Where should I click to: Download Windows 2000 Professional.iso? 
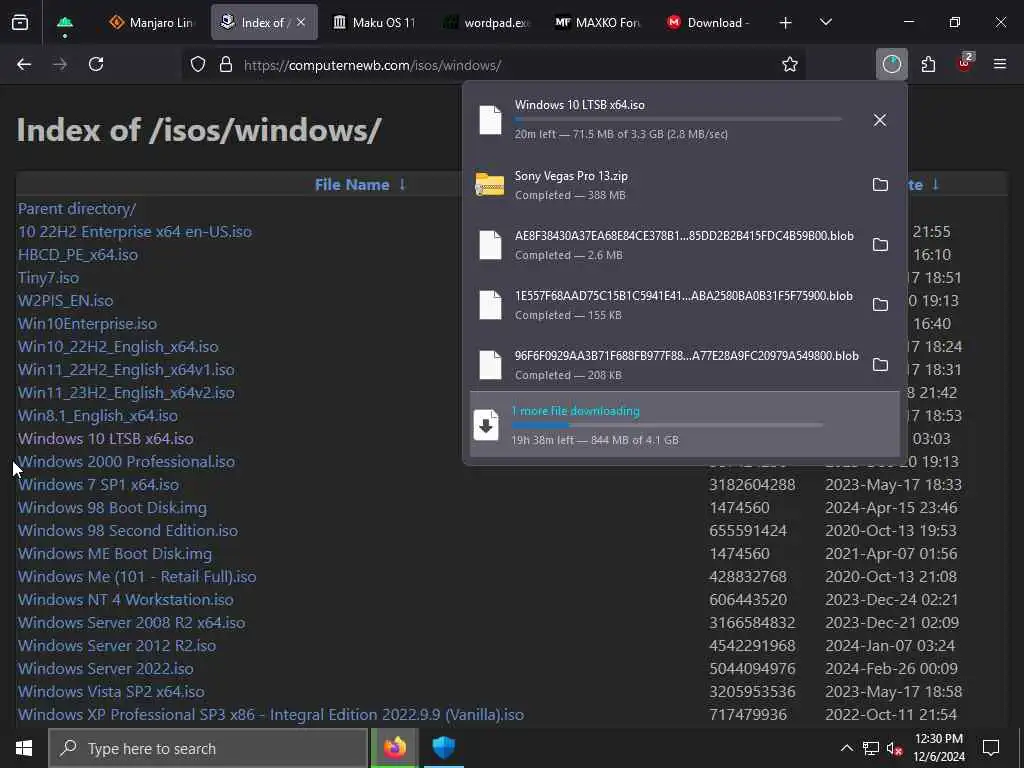[x=126, y=462]
